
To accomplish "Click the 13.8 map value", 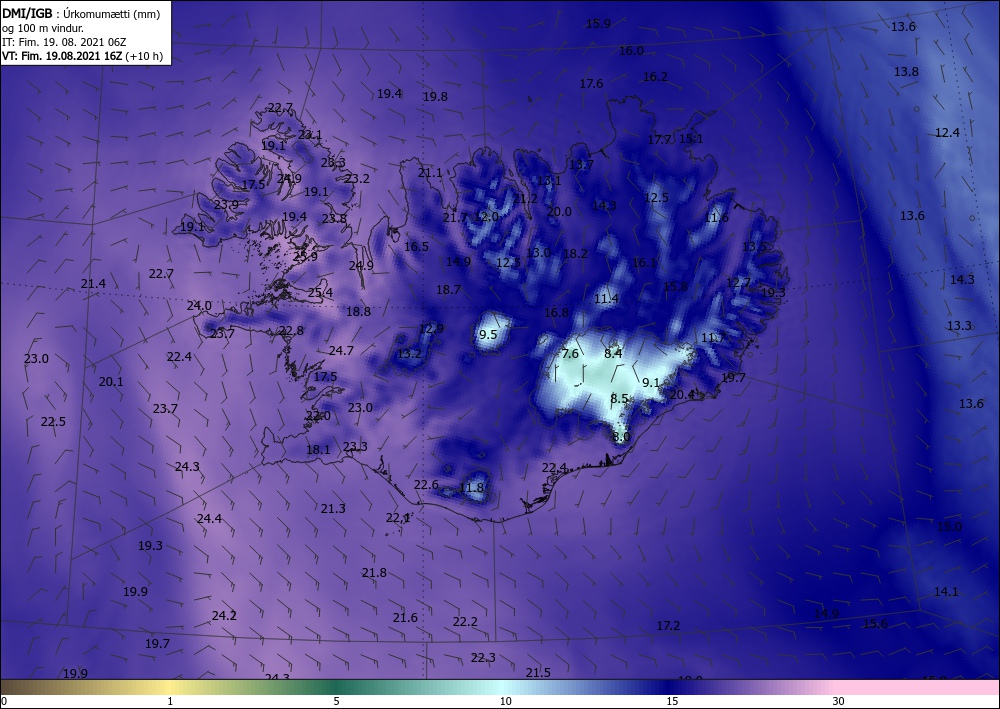I will (x=906, y=72).
